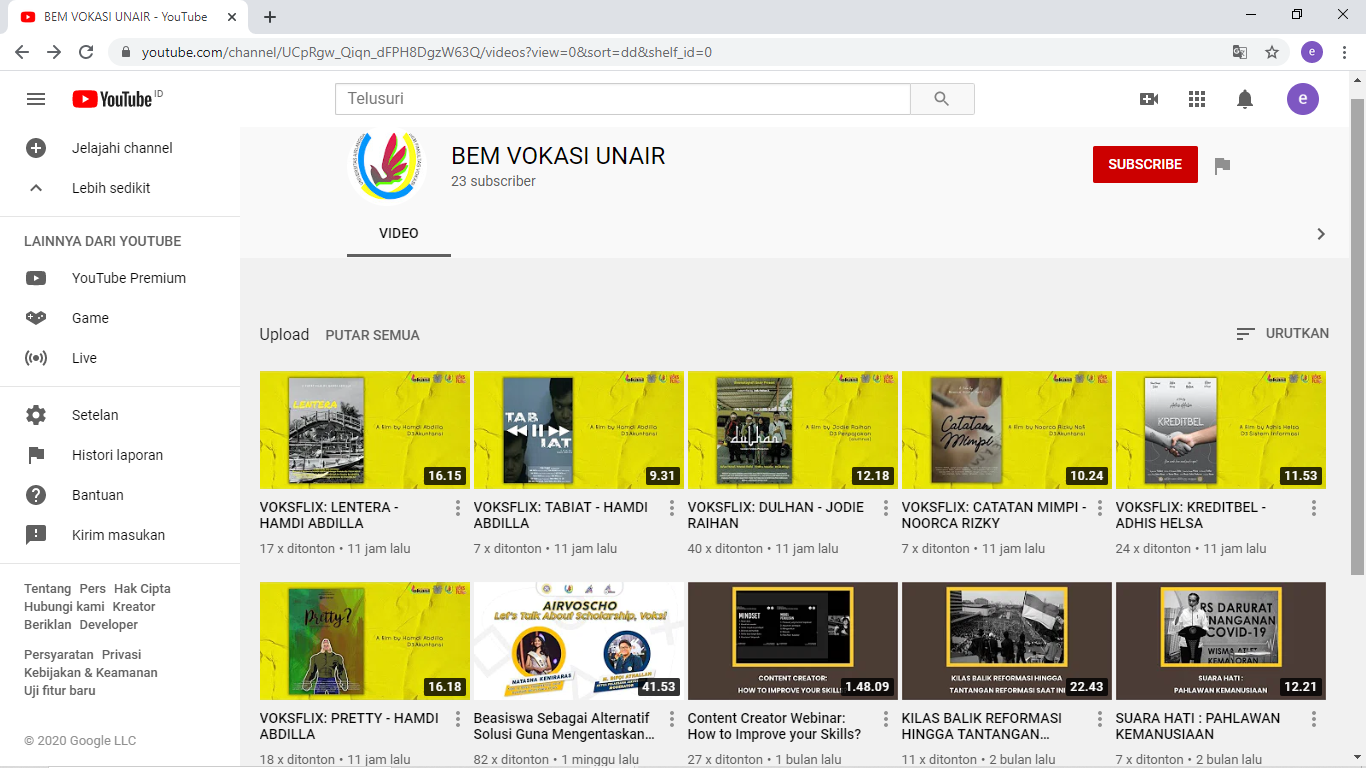Open options menu for VOKSFLIX: LENTERA video
Screen dimensions: 1366x768
pos(458,508)
